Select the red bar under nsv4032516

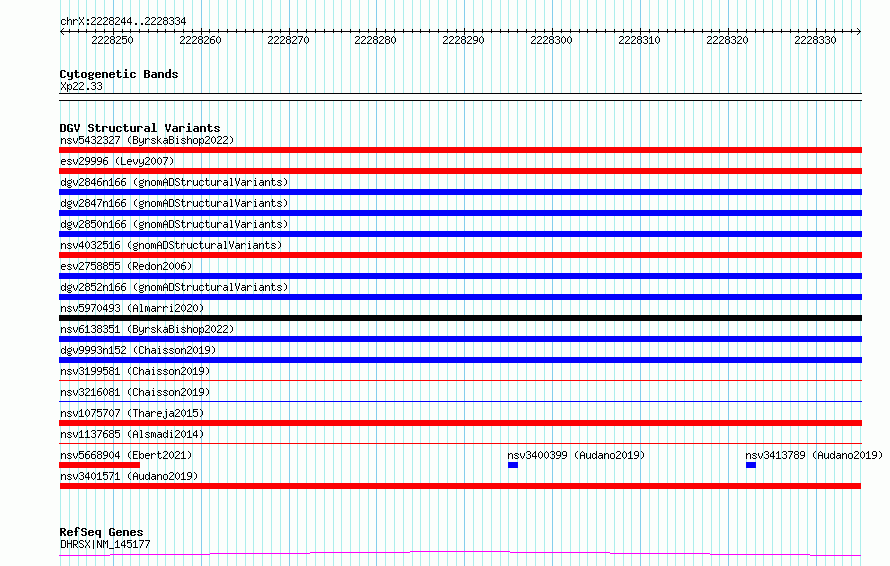point(460,255)
